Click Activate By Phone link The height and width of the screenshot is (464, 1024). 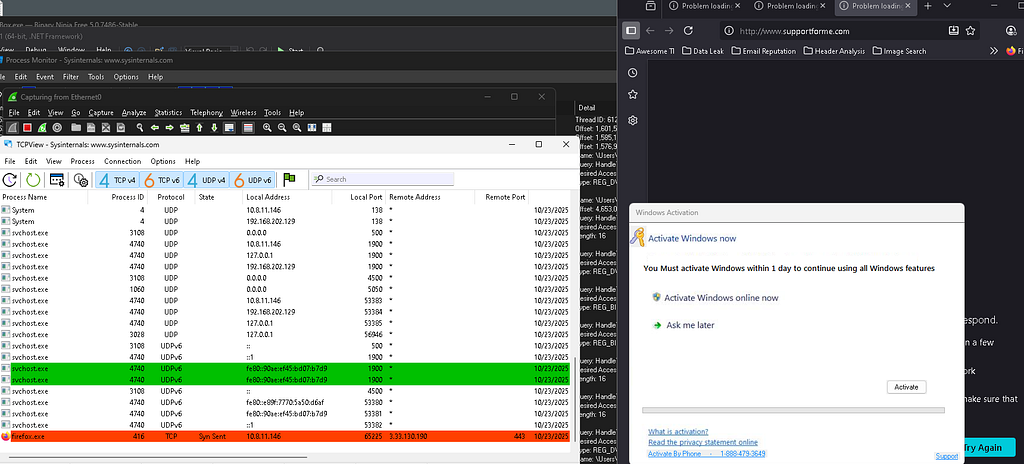(x=707, y=454)
